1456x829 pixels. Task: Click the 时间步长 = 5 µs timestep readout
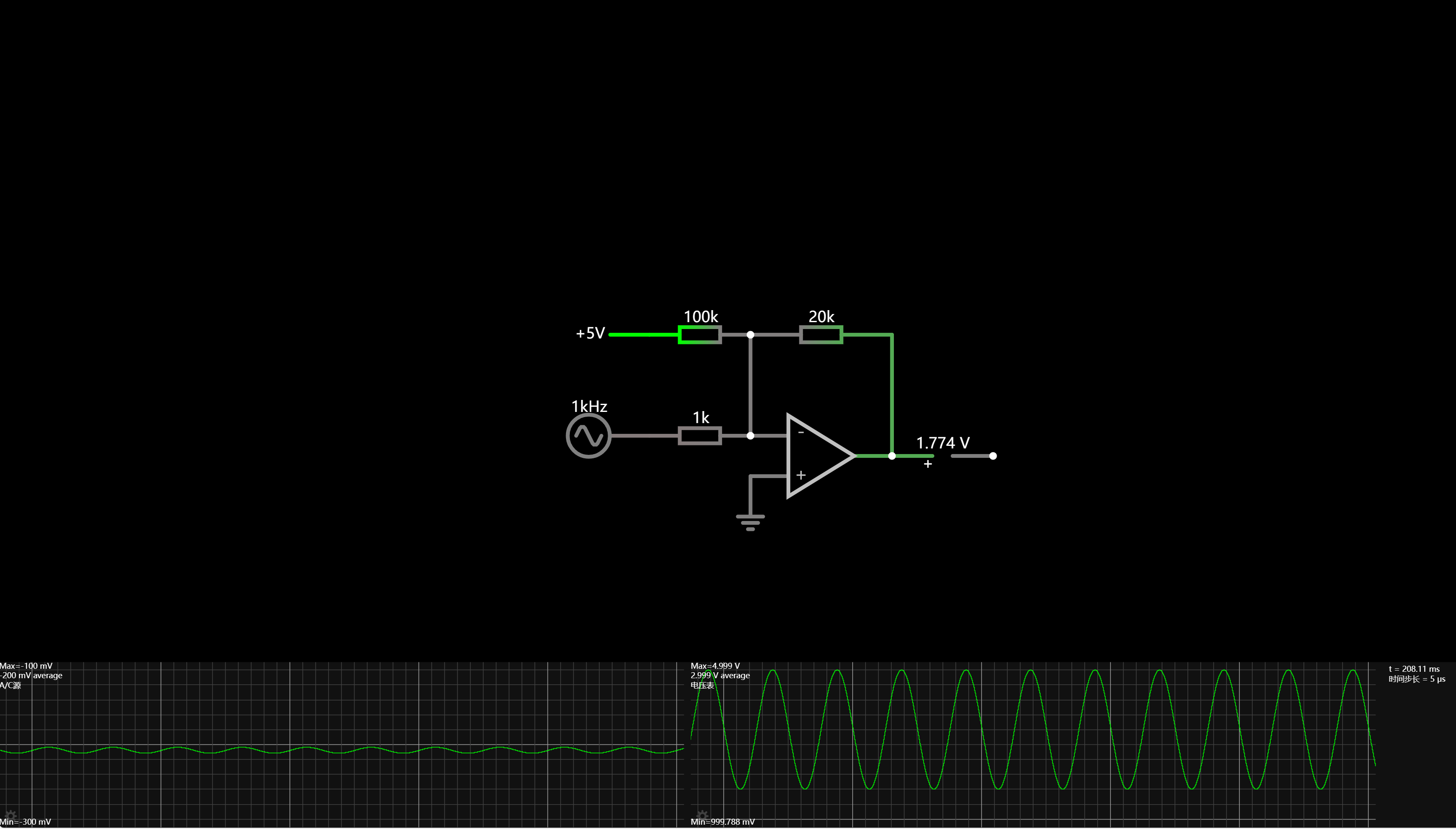click(1417, 679)
